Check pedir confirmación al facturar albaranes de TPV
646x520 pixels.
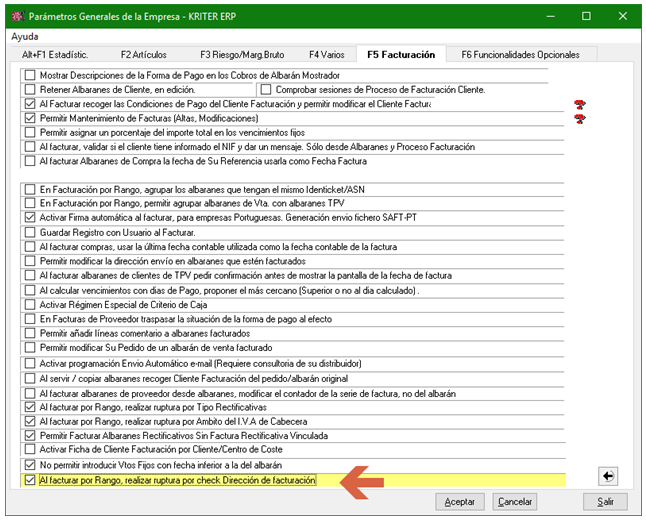click(x=30, y=275)
